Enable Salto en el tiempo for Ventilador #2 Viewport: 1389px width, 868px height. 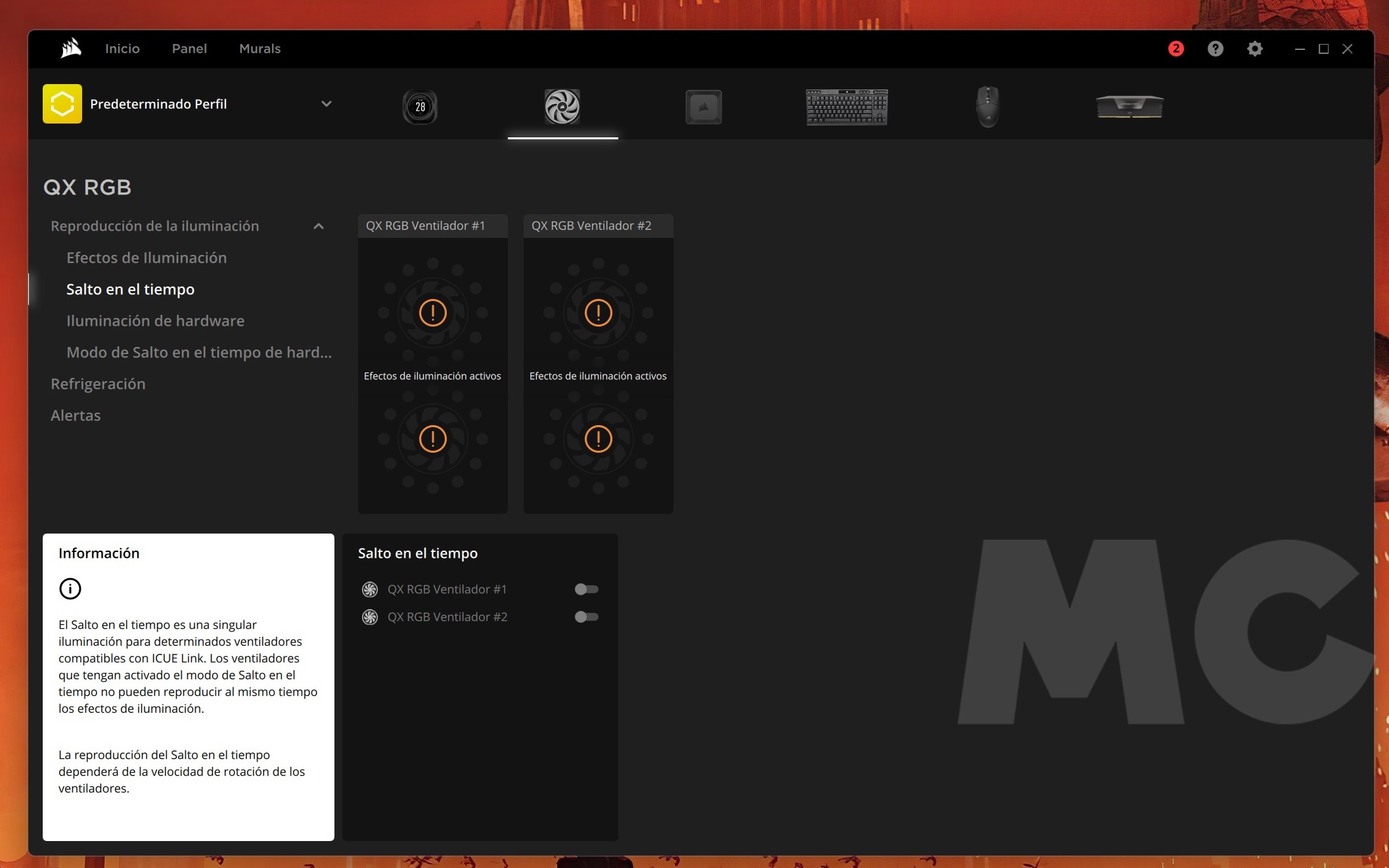(586, 617)
